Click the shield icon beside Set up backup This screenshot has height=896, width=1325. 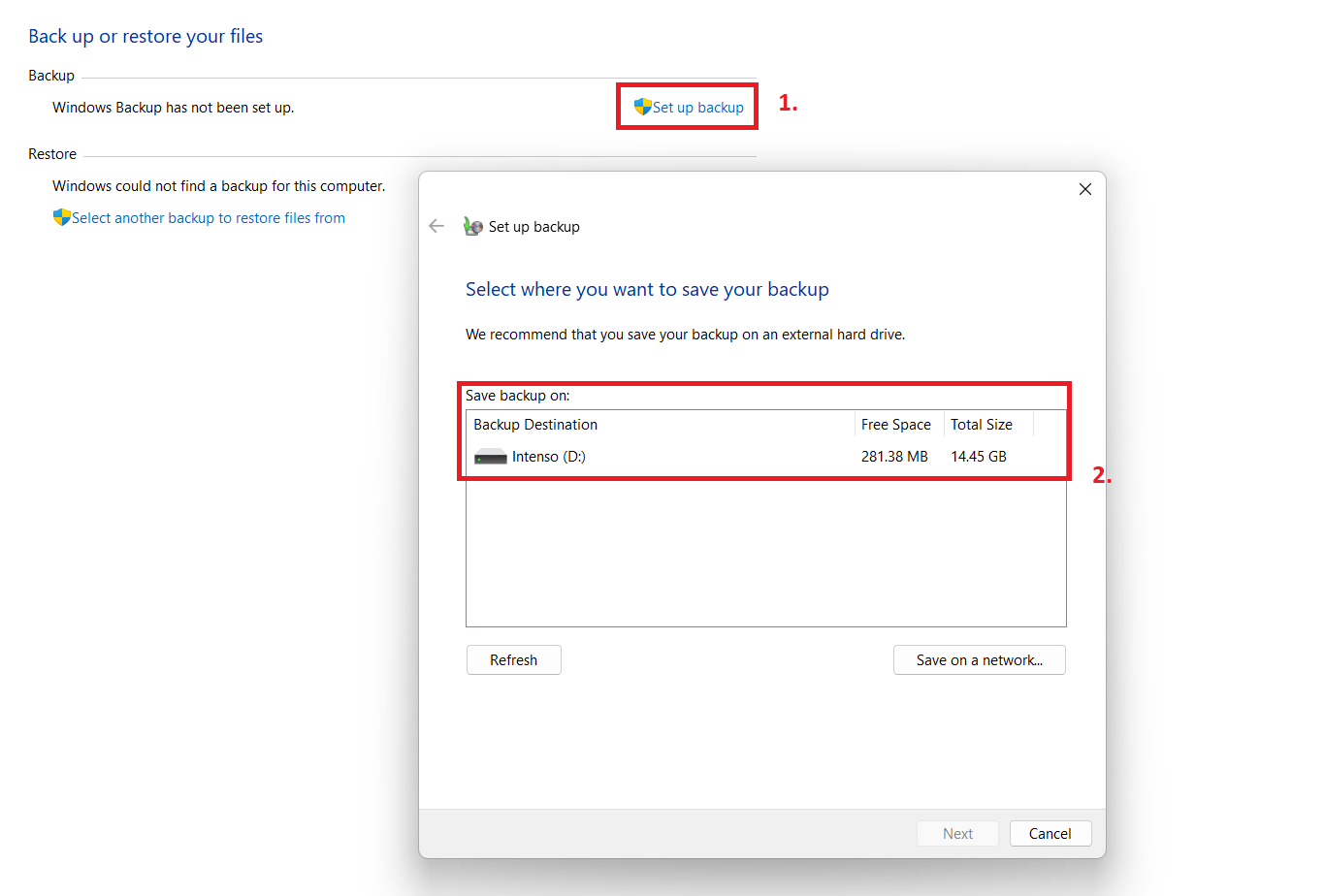642,107
